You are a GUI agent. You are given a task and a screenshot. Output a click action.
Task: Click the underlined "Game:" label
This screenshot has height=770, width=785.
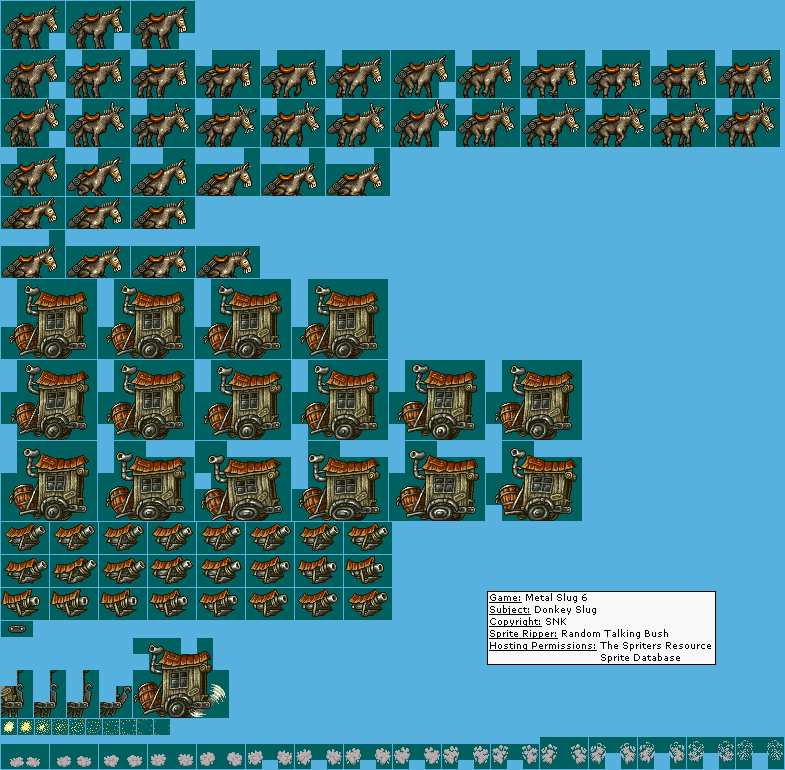click(x=505, y=598)
